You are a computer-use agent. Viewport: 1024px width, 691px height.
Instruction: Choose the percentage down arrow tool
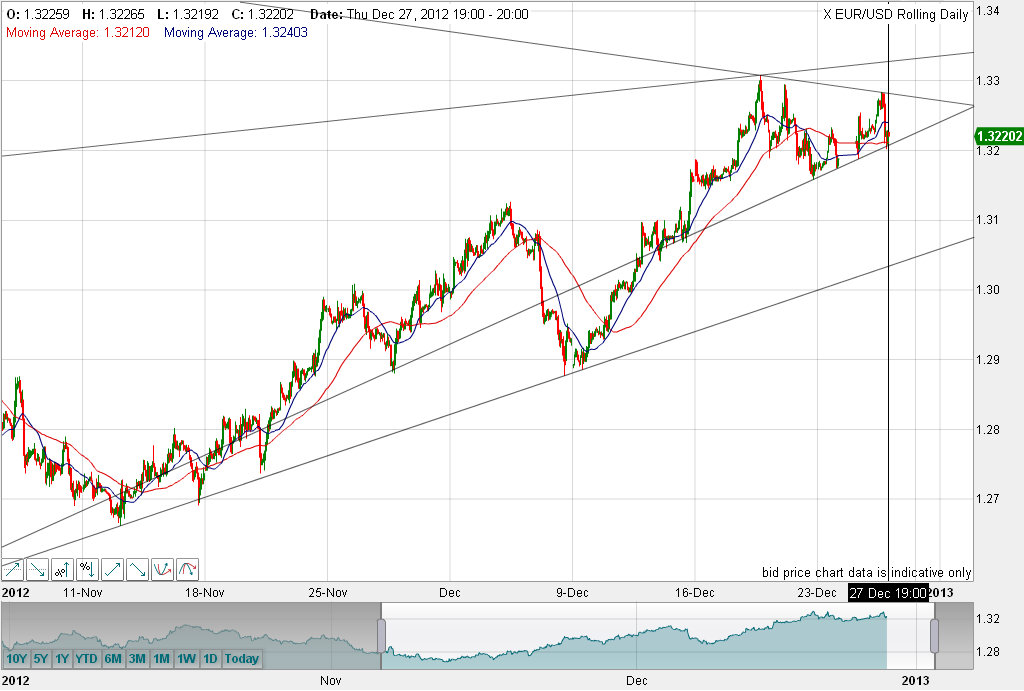[x=88, y=570]
